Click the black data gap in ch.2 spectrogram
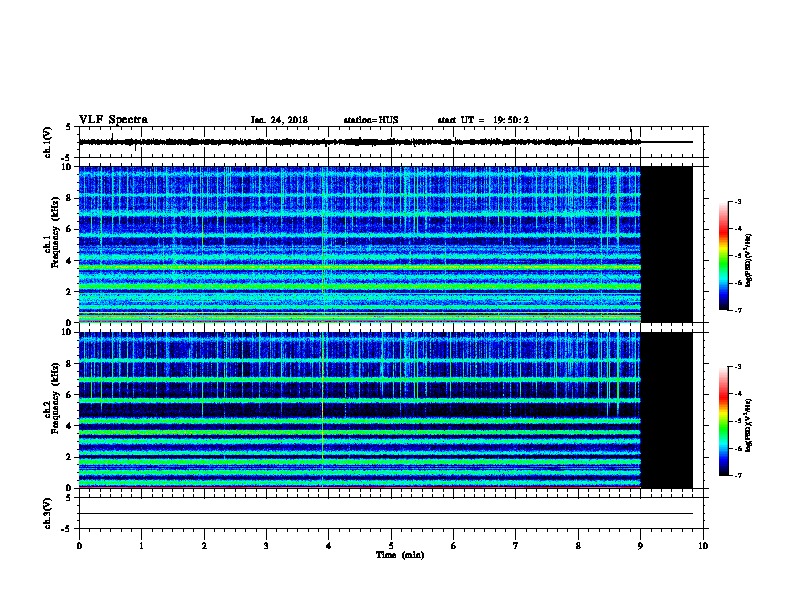This screenshot has height=612, width=792. (666, 410)
